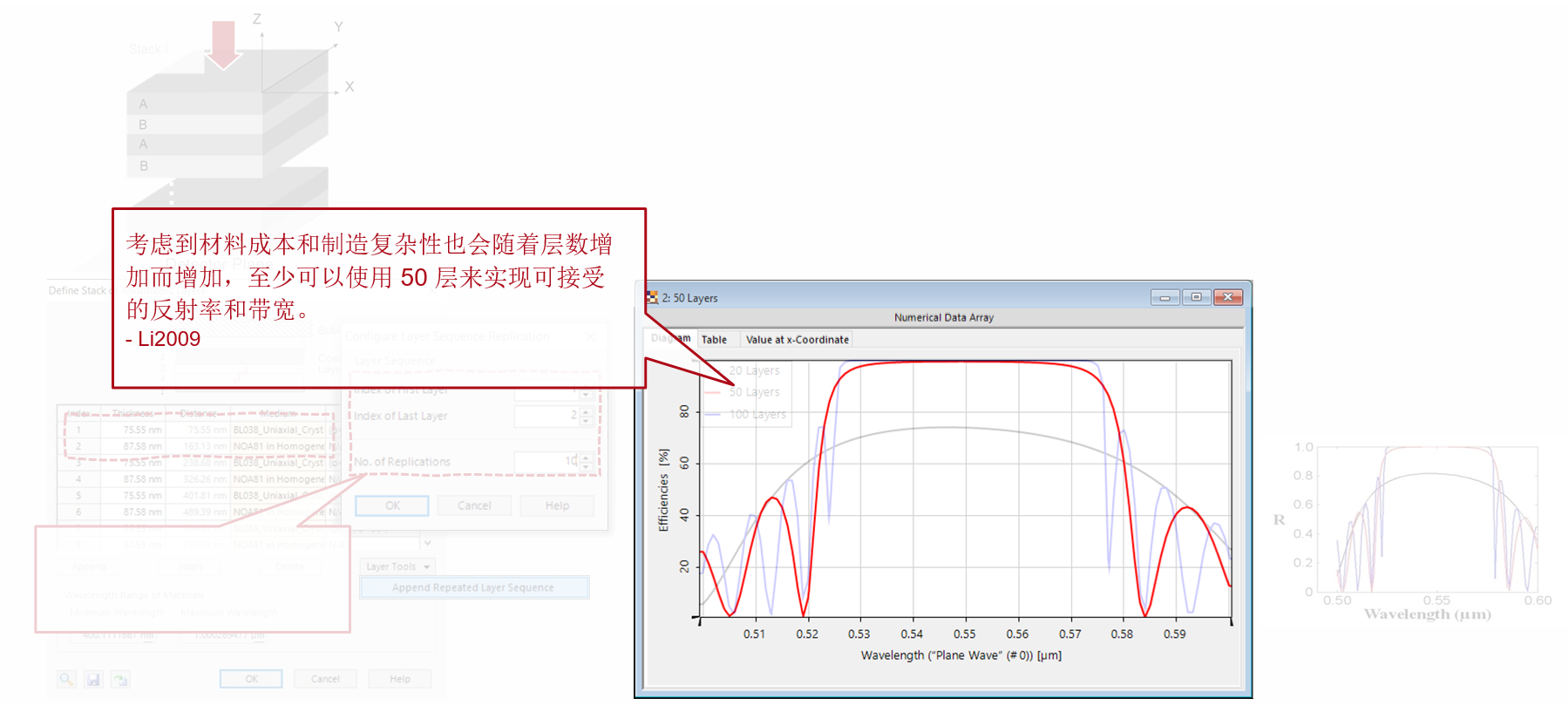Increase Index of Last Layer value
The height and width of the screenshot is (705, 1568).
tap(587, 411)
